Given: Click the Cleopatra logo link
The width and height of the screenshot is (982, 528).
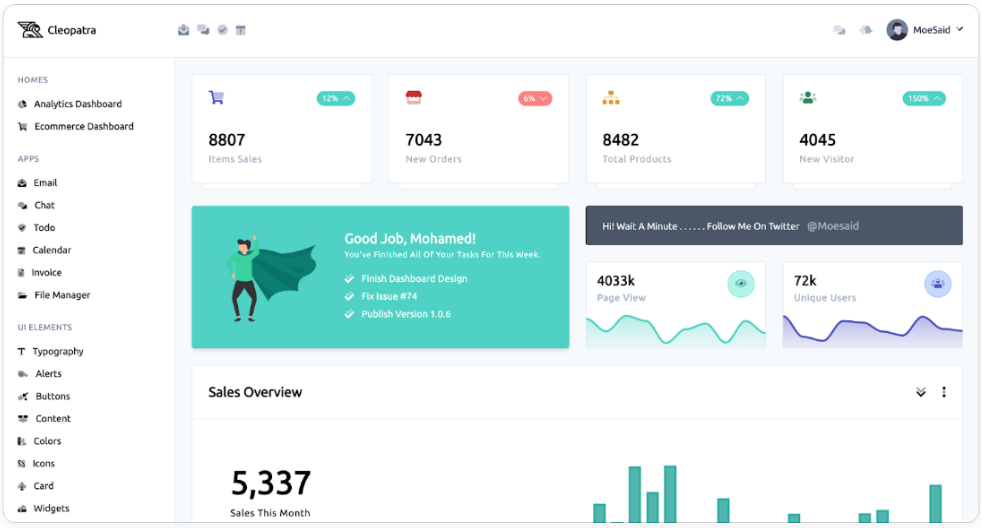Looking at the screenshot, I should pos(57,30).
